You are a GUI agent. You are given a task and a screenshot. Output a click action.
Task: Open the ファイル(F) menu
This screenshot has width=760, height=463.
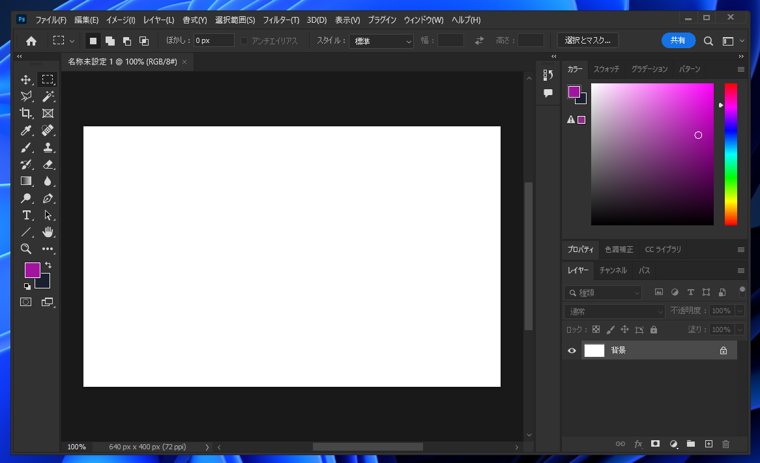click(50, 20)
